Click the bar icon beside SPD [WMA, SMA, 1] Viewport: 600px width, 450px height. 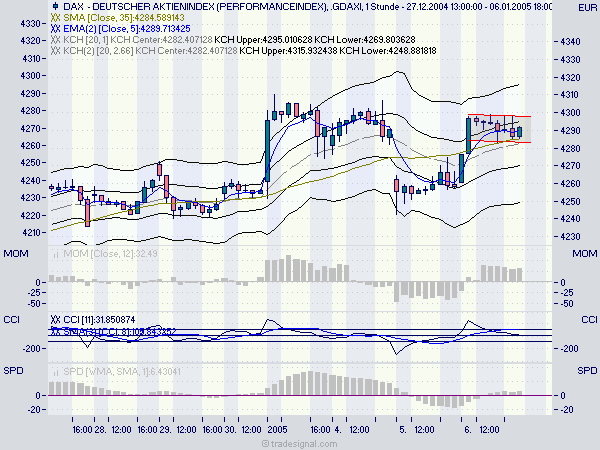[56, 372]
